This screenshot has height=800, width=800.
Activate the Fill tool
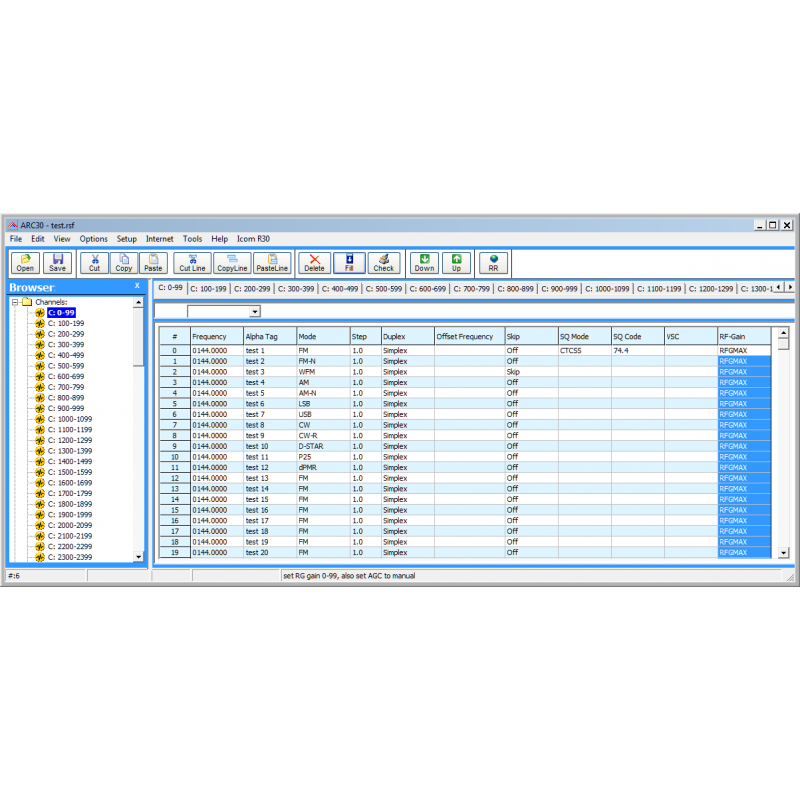point(349,262)
